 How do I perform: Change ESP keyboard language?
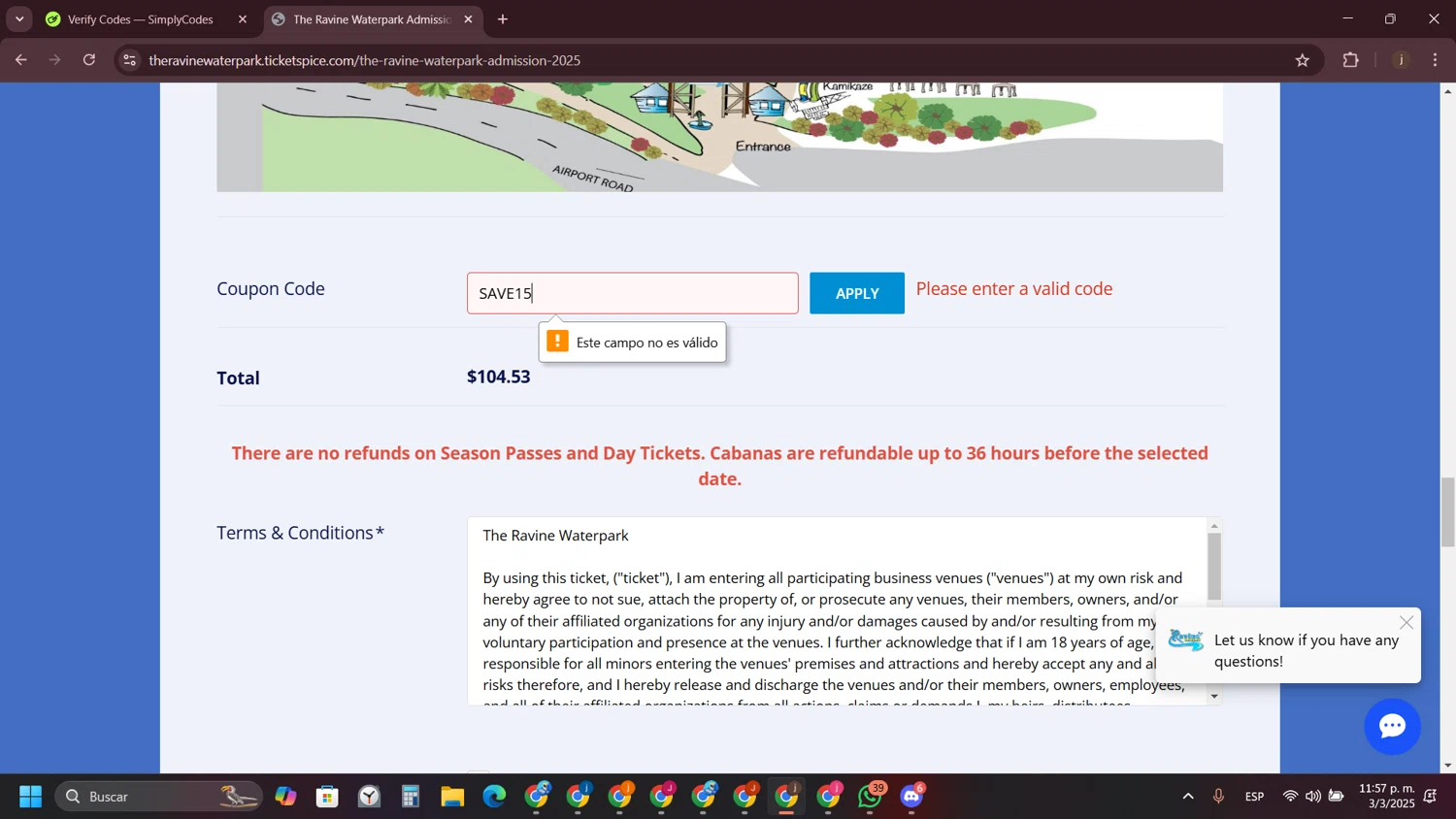click(1254, 797)
